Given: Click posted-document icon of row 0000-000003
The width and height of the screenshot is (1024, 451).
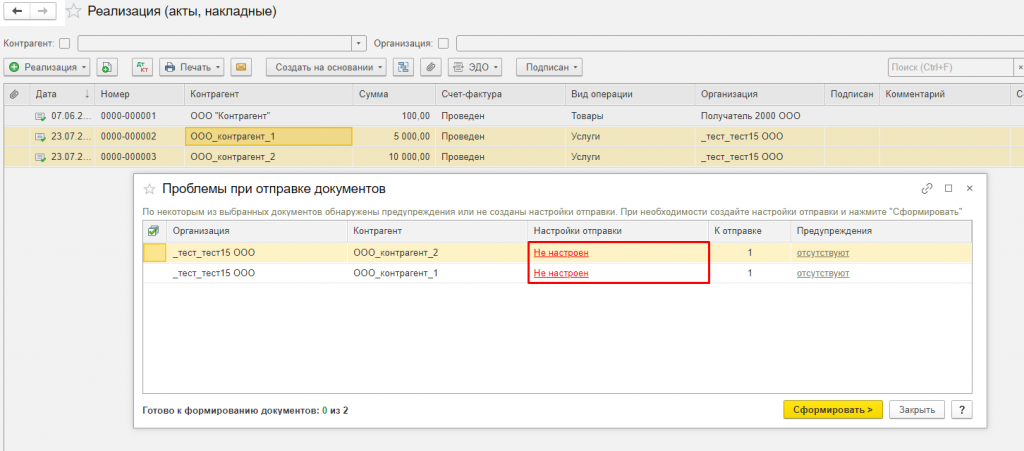Looking at the screenshot, I should [x=40, y=157].
